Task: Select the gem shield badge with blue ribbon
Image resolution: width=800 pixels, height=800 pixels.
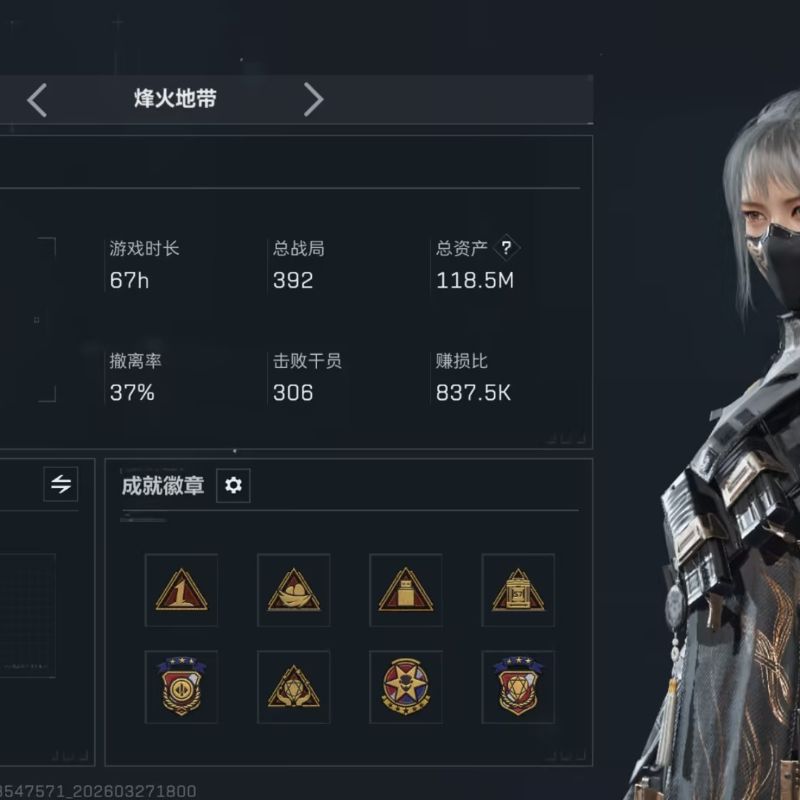Action: click(518, 687)
